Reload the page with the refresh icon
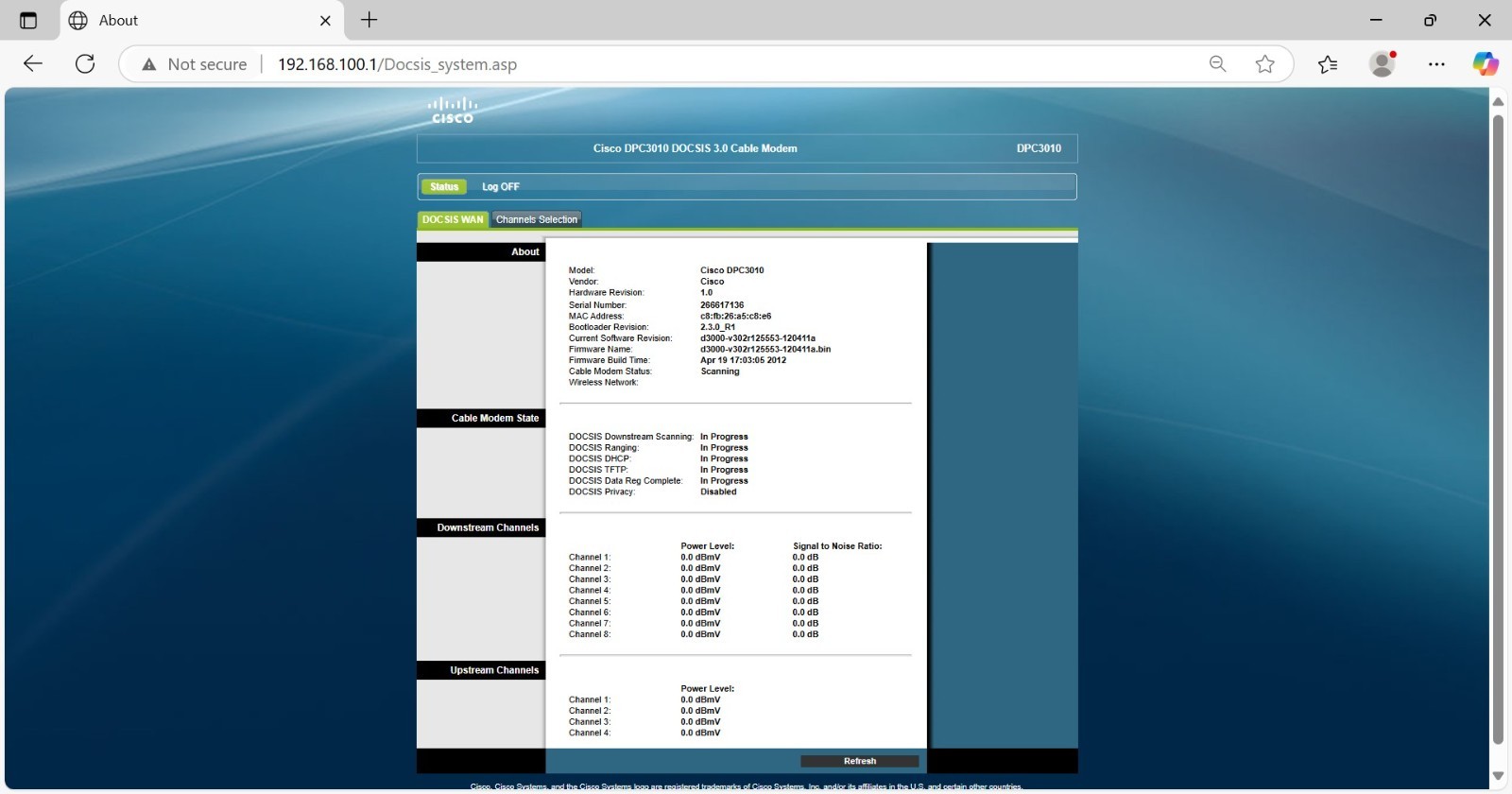1512x794 pixels. [x=85, y=64]
